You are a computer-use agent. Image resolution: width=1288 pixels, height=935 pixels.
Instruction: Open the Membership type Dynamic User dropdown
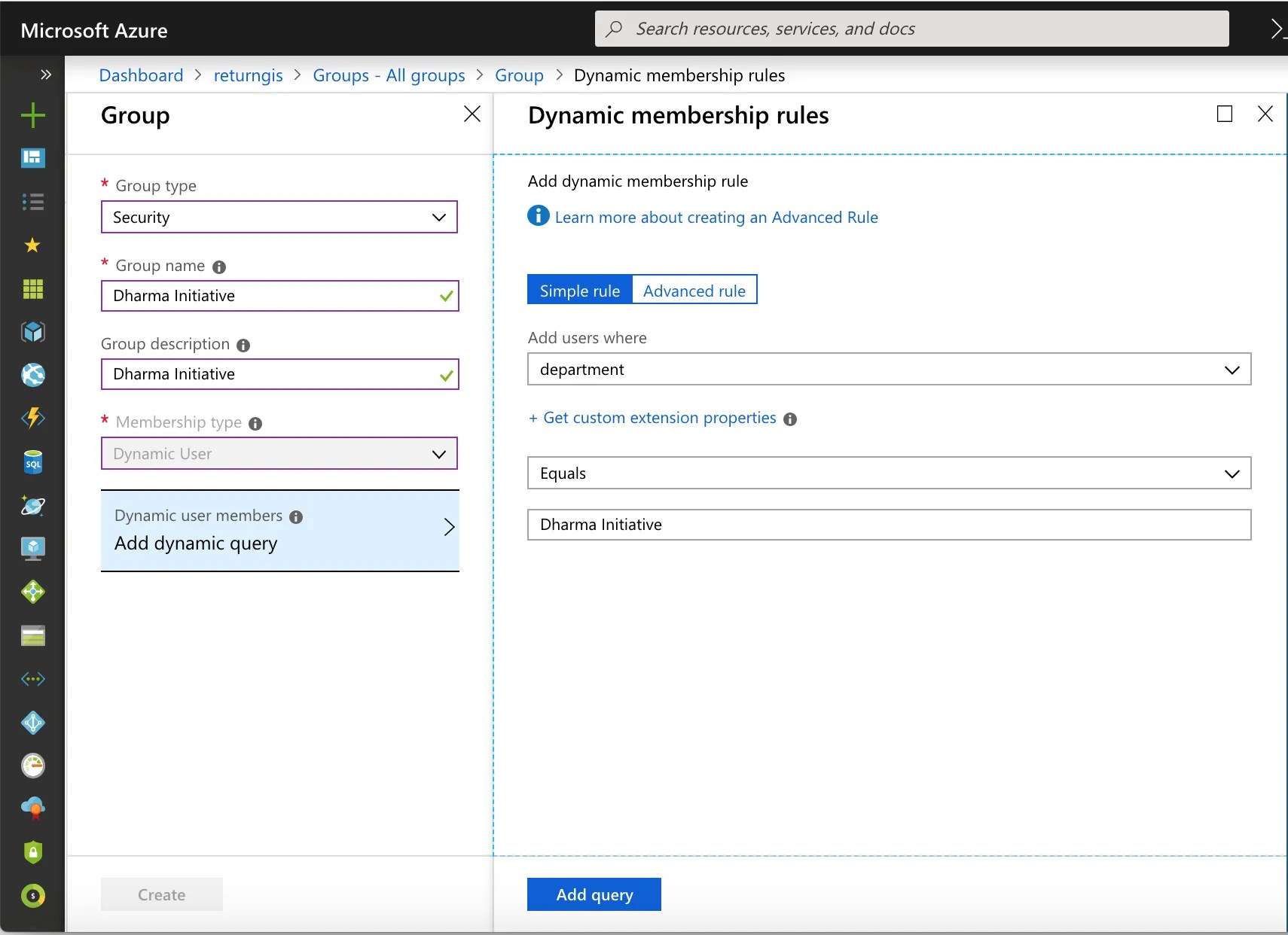tap(279, 454)
